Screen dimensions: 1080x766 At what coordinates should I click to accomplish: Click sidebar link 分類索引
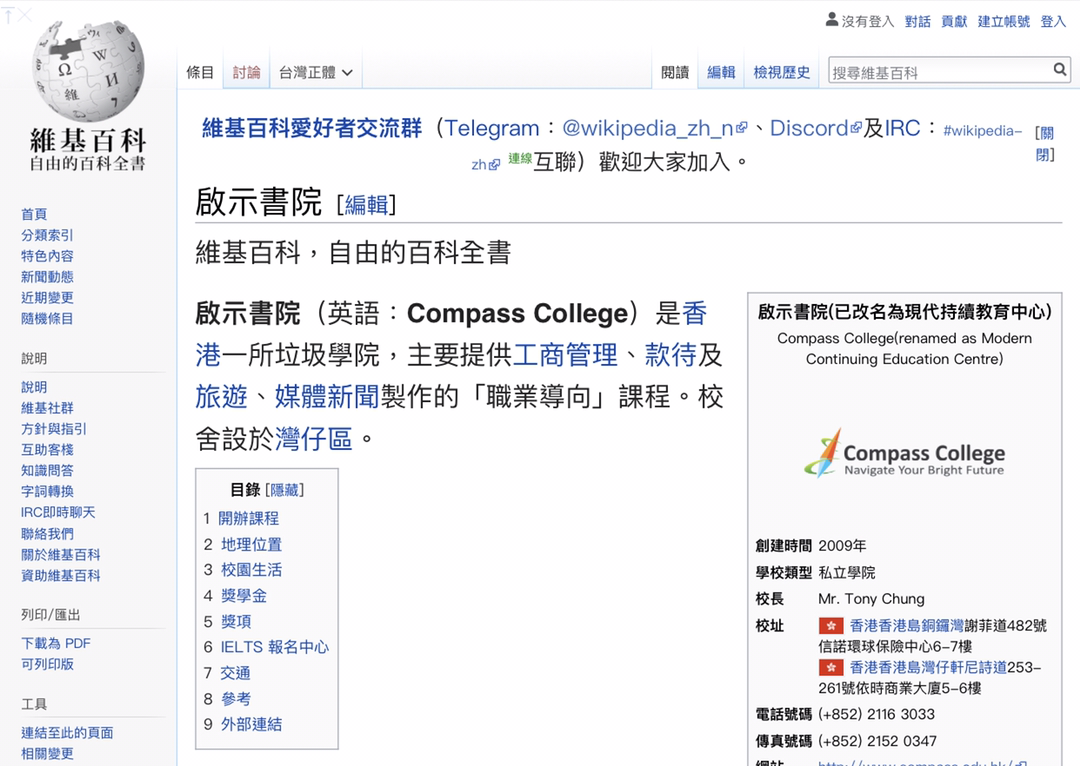coord(47,235)
